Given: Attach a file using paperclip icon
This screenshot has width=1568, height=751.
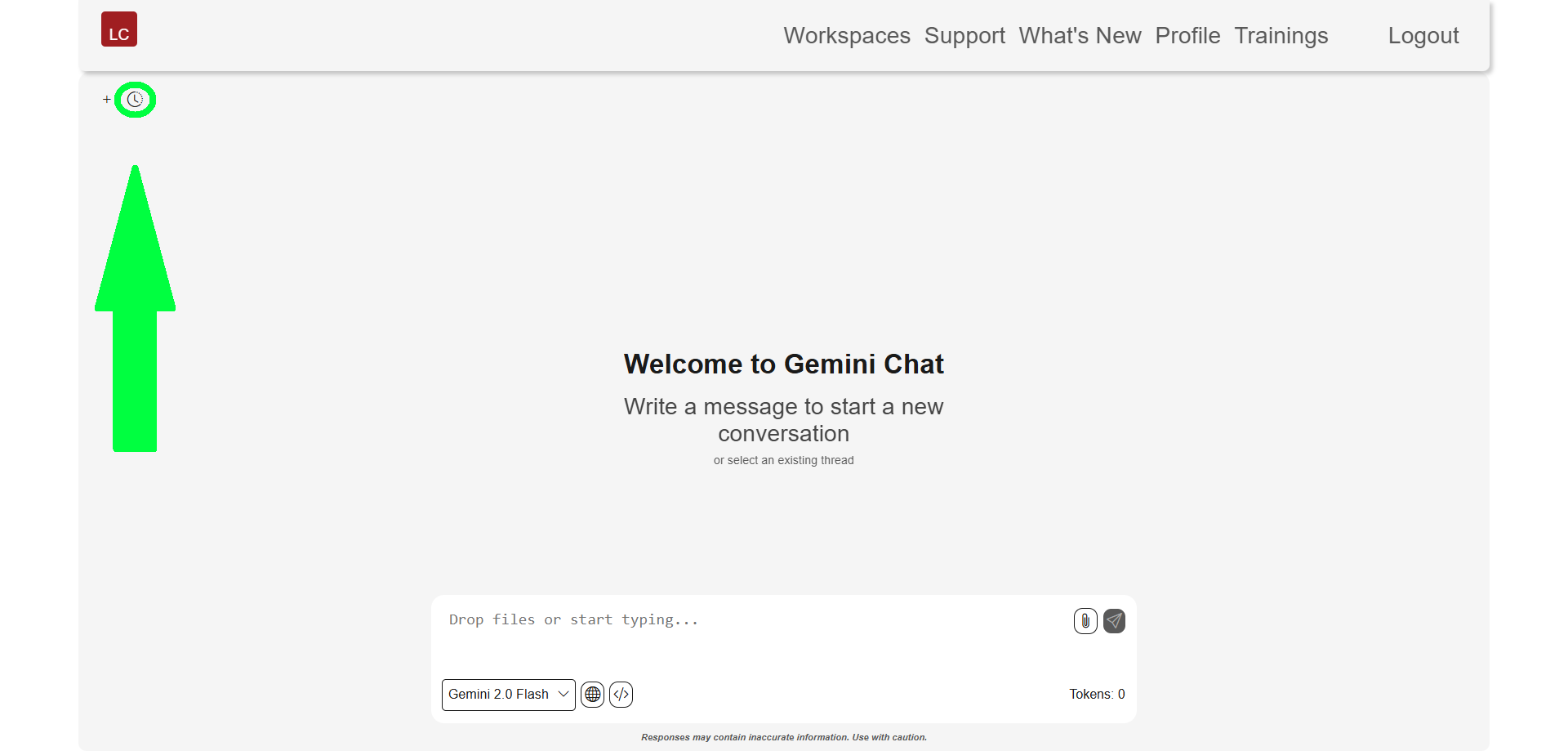Looking at the screenshot, I should click(1085, 621).
